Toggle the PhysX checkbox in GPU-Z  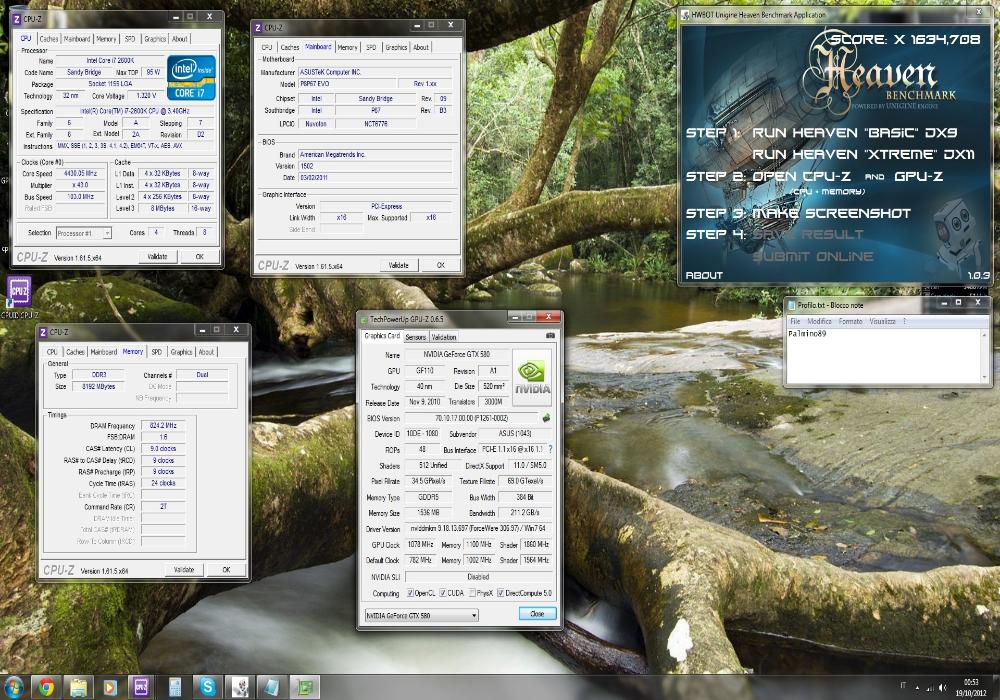pyautogui.click(x=472, y=594)
